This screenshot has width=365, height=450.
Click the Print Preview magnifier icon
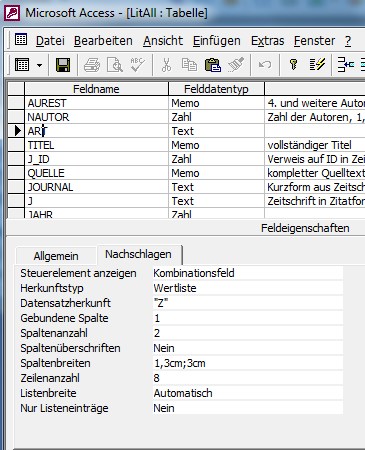(x=115, y=65)
